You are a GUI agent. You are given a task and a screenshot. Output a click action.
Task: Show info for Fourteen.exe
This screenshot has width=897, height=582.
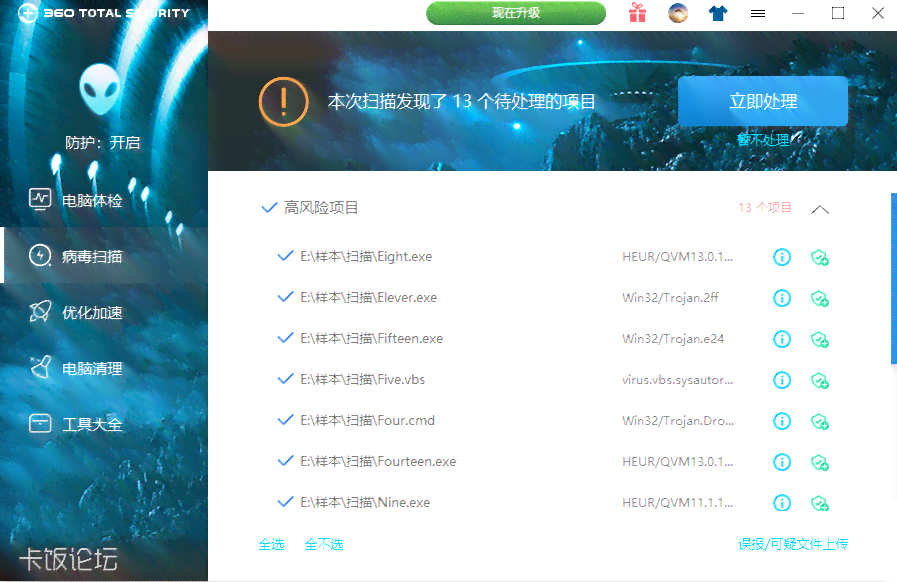(x=782, y=462)
